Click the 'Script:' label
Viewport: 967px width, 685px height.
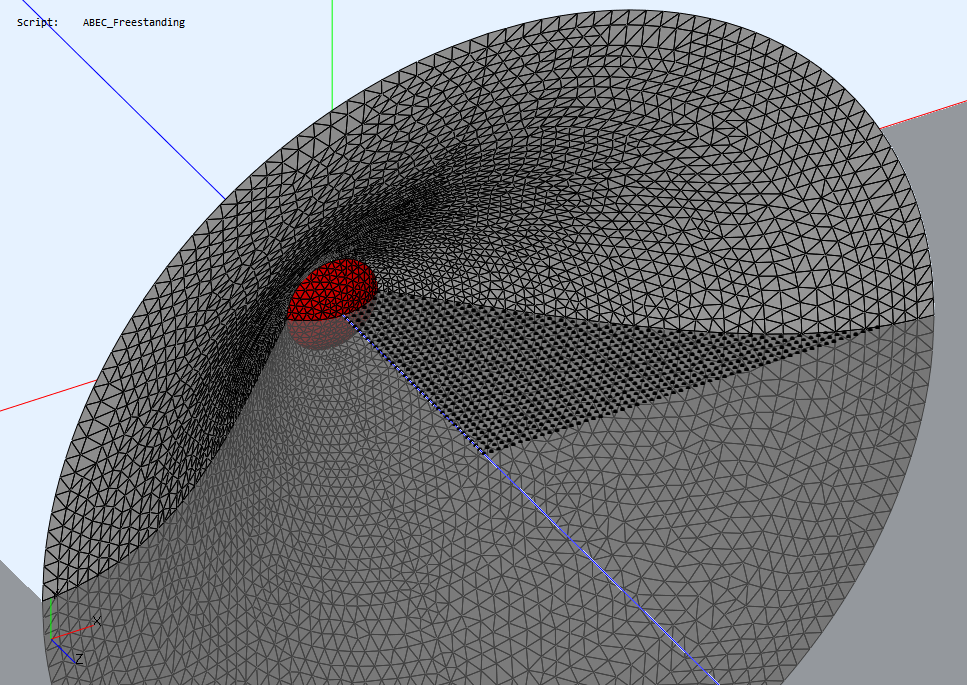[x=38, y=23]
